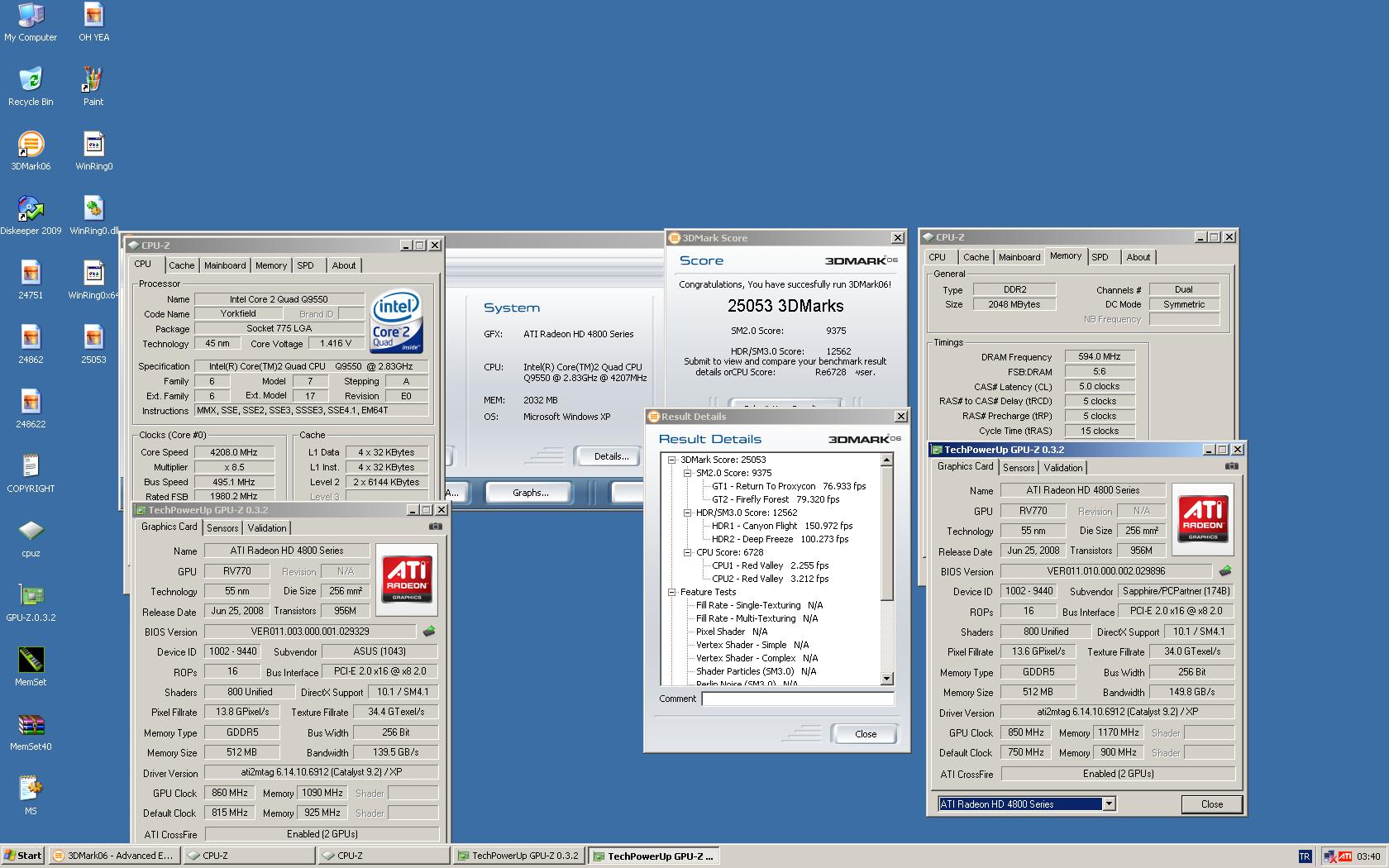Screen dimensions: 1389x868
Task: Collapse the CPU Score tree node
Action: point(687,552)
